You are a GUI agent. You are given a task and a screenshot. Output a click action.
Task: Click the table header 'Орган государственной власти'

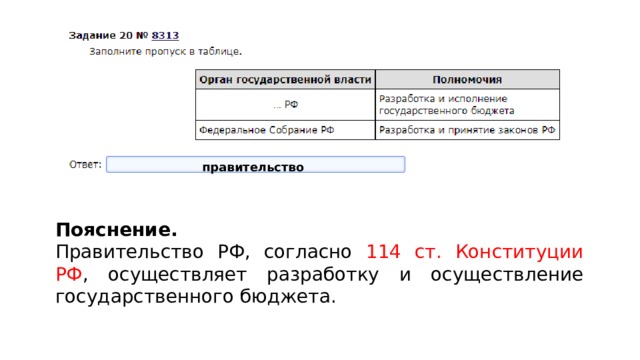[285, 80]
